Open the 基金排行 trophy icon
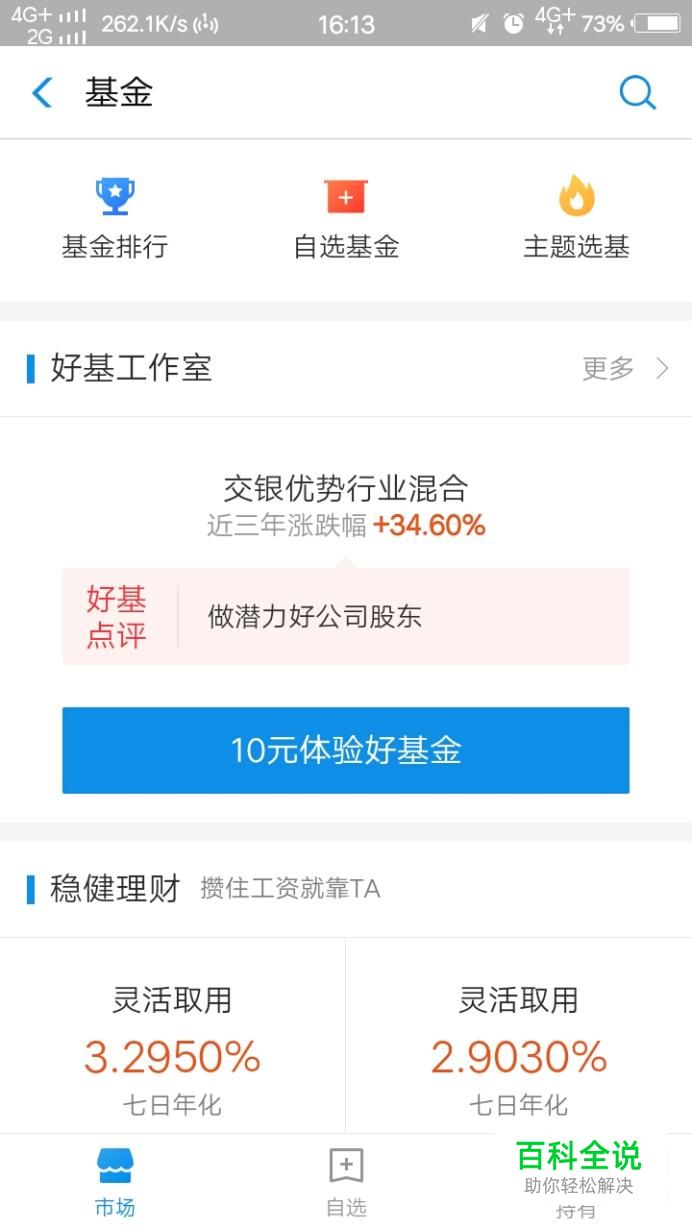The height and width of the screenshot is (1230, 692). click(115, 196)
